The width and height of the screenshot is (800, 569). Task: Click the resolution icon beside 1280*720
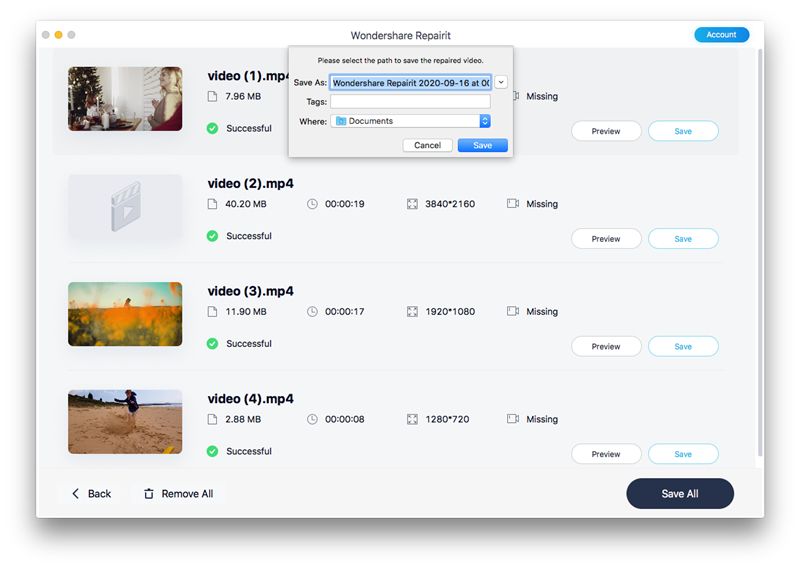[412, 419]
